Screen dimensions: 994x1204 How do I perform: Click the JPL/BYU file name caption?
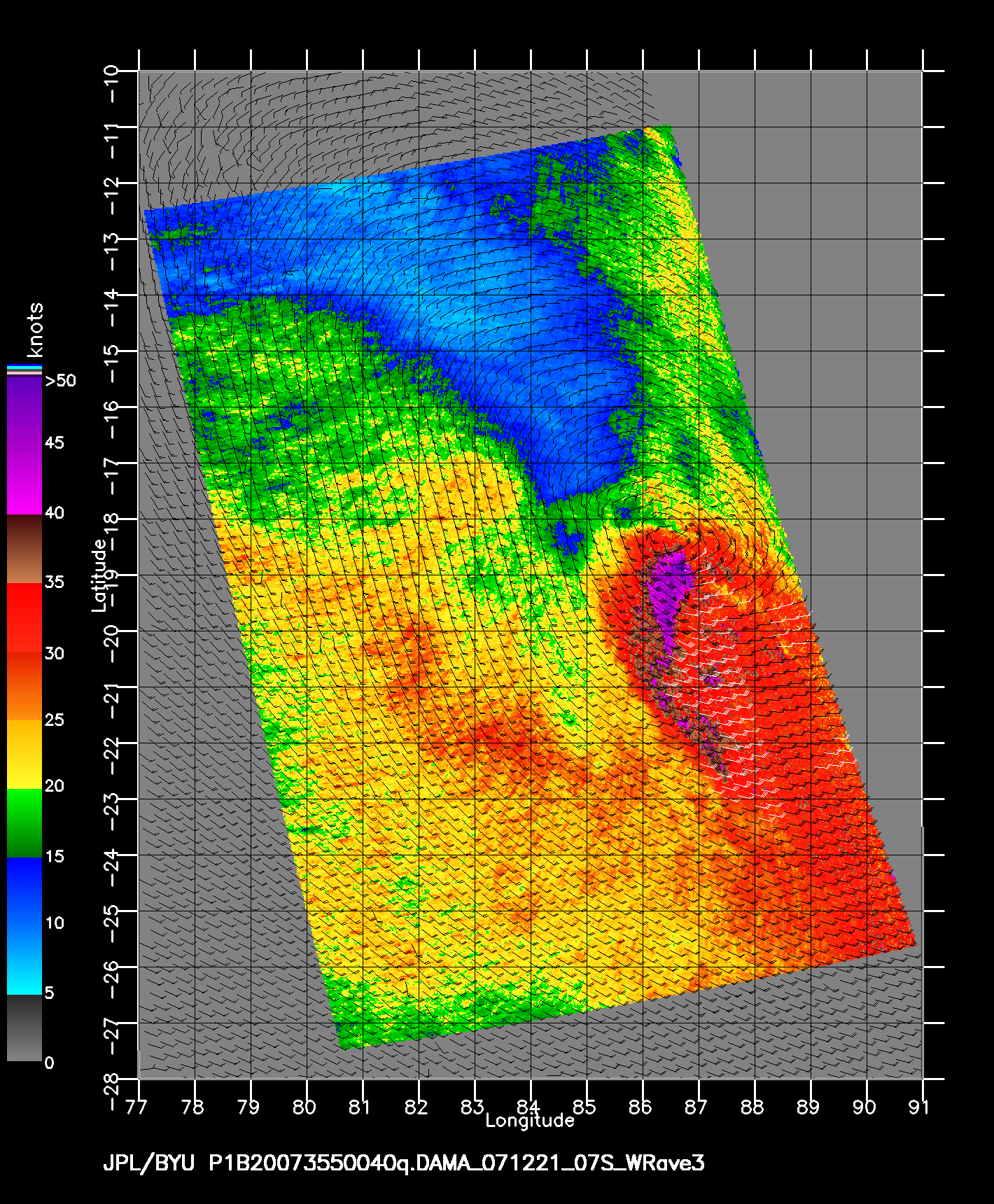click(404, 1163)
